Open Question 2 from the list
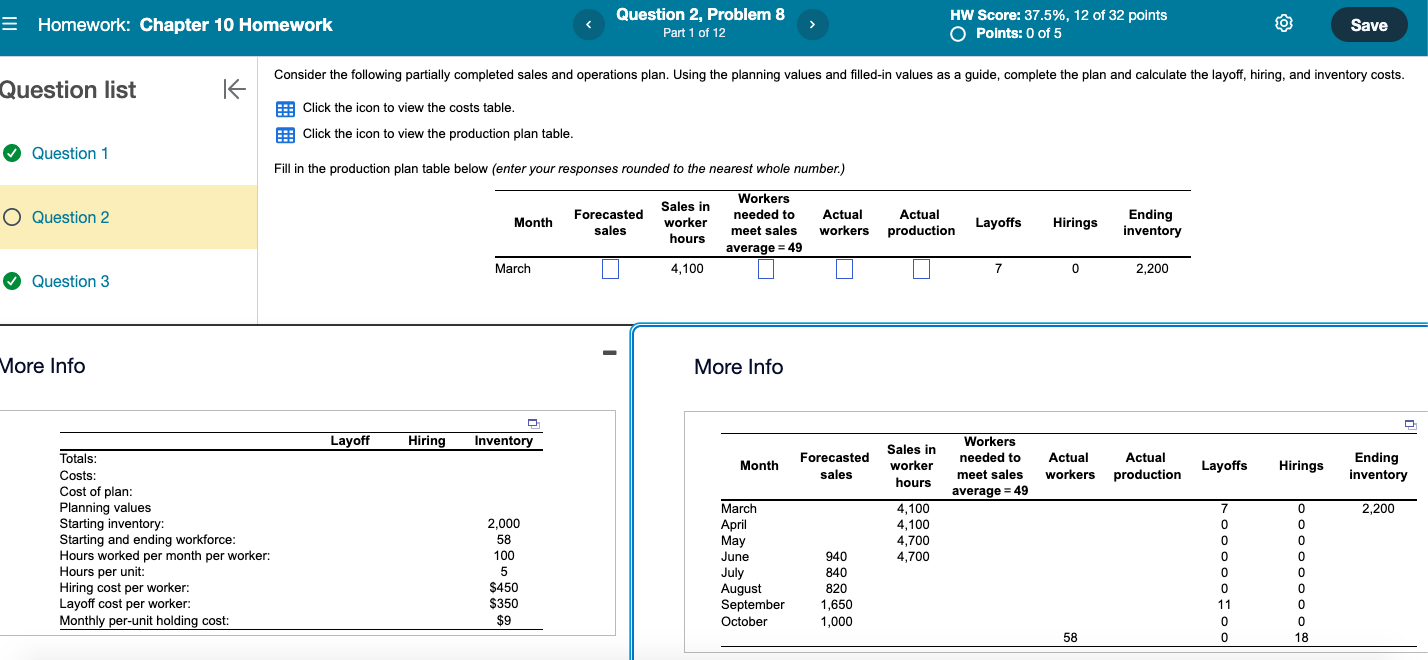This screenshot has height=660, width=1428. [68, 217]
